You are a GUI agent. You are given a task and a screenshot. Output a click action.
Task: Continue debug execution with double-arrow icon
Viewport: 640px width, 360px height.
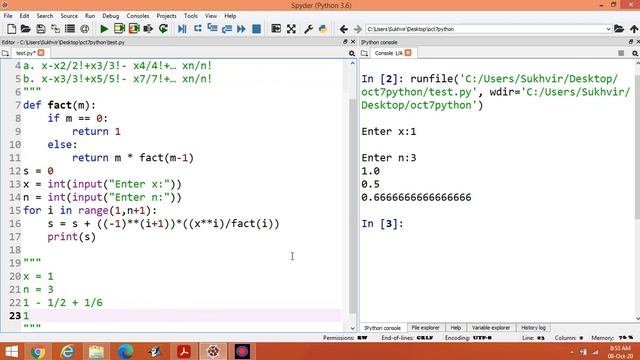click(x=241, y=29)
